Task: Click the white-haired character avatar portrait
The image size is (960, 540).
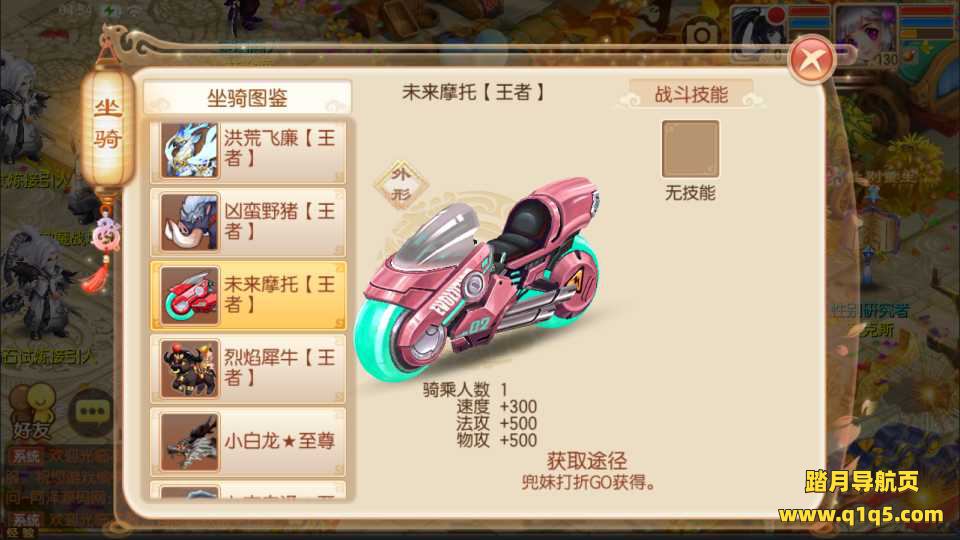Action: click(866, 35)
